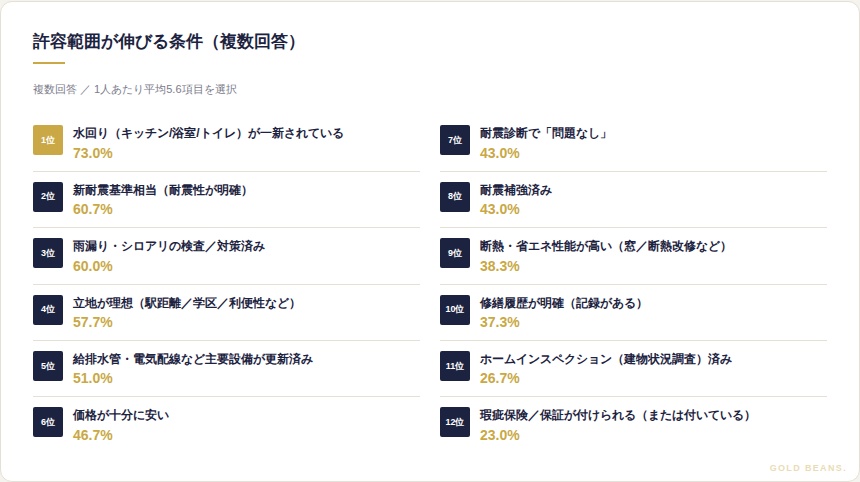Click the 9位 rank badge
The image size is (860, 482).
(x=455, y=254)
